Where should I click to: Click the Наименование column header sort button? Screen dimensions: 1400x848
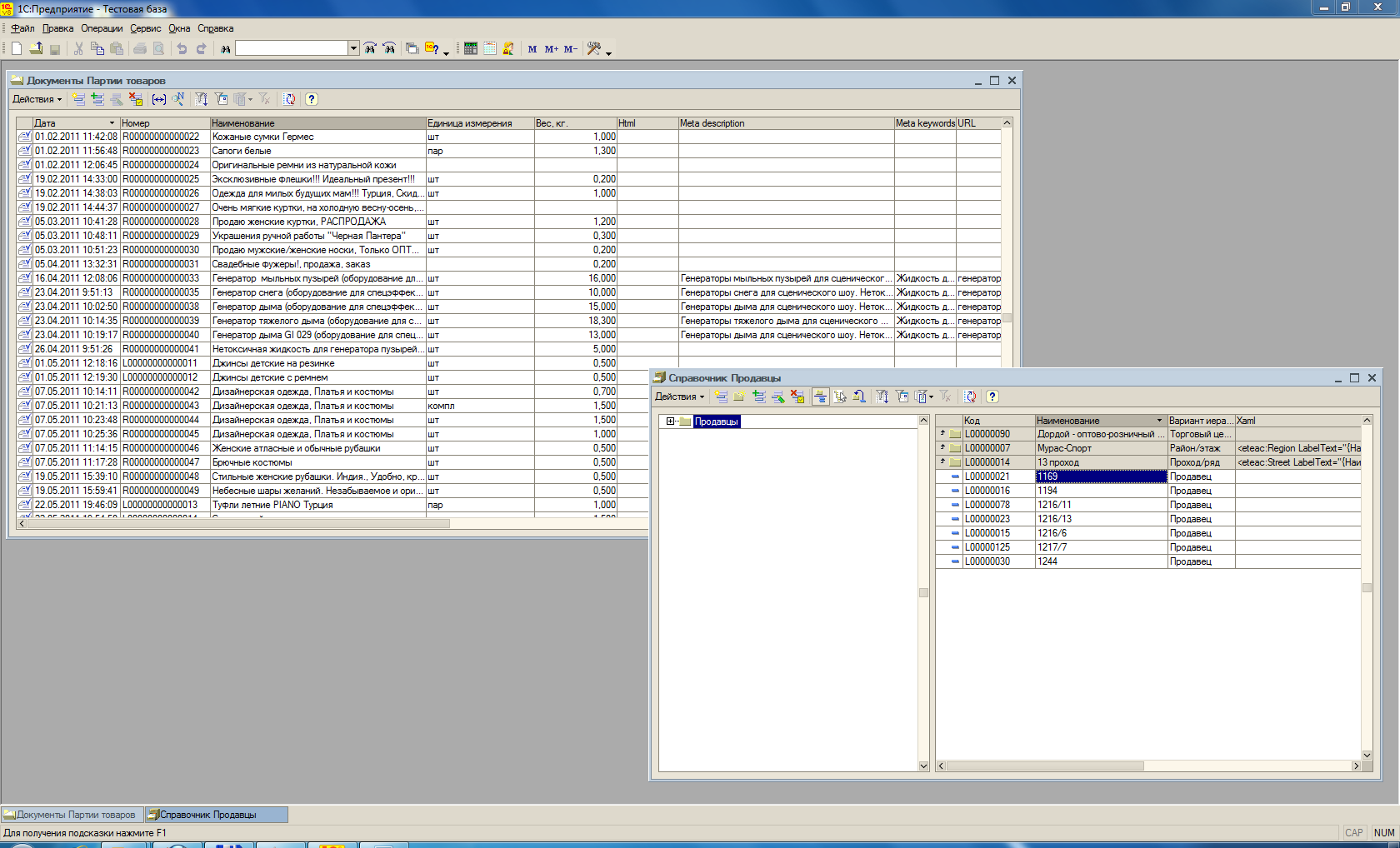pyautogui.click(x=1159, y=420)
